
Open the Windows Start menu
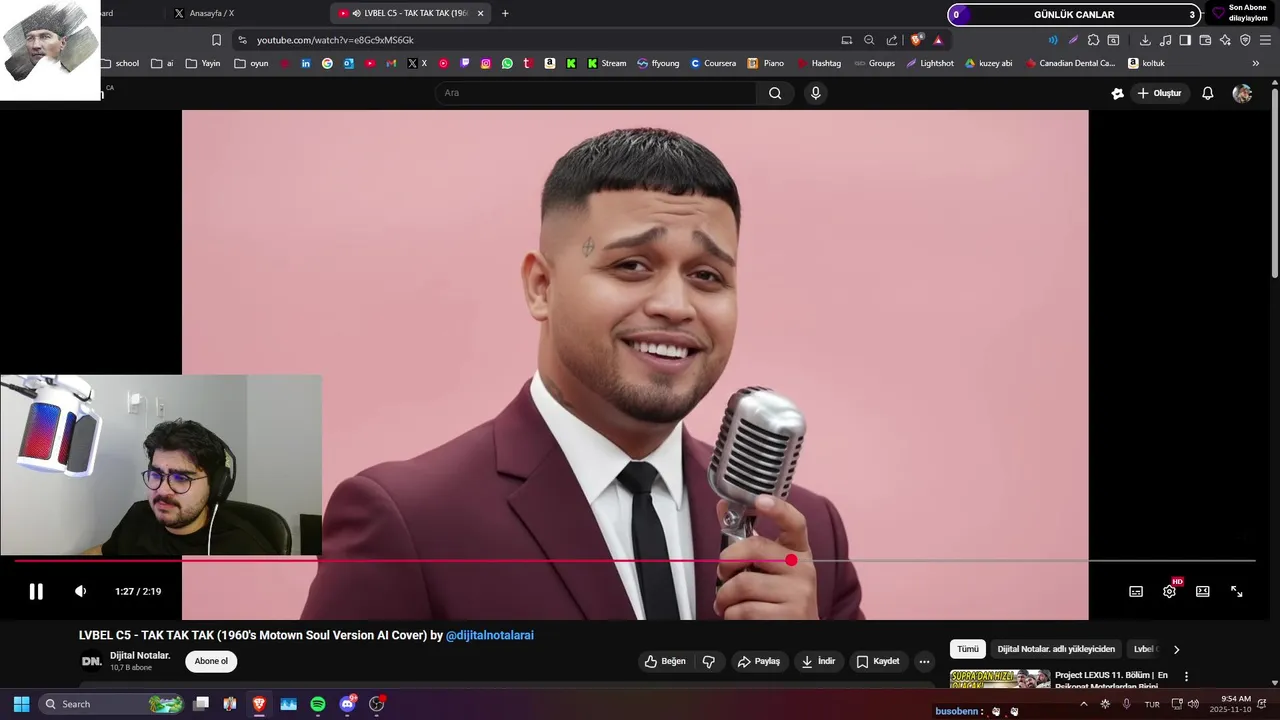click(x=21, y=704)
